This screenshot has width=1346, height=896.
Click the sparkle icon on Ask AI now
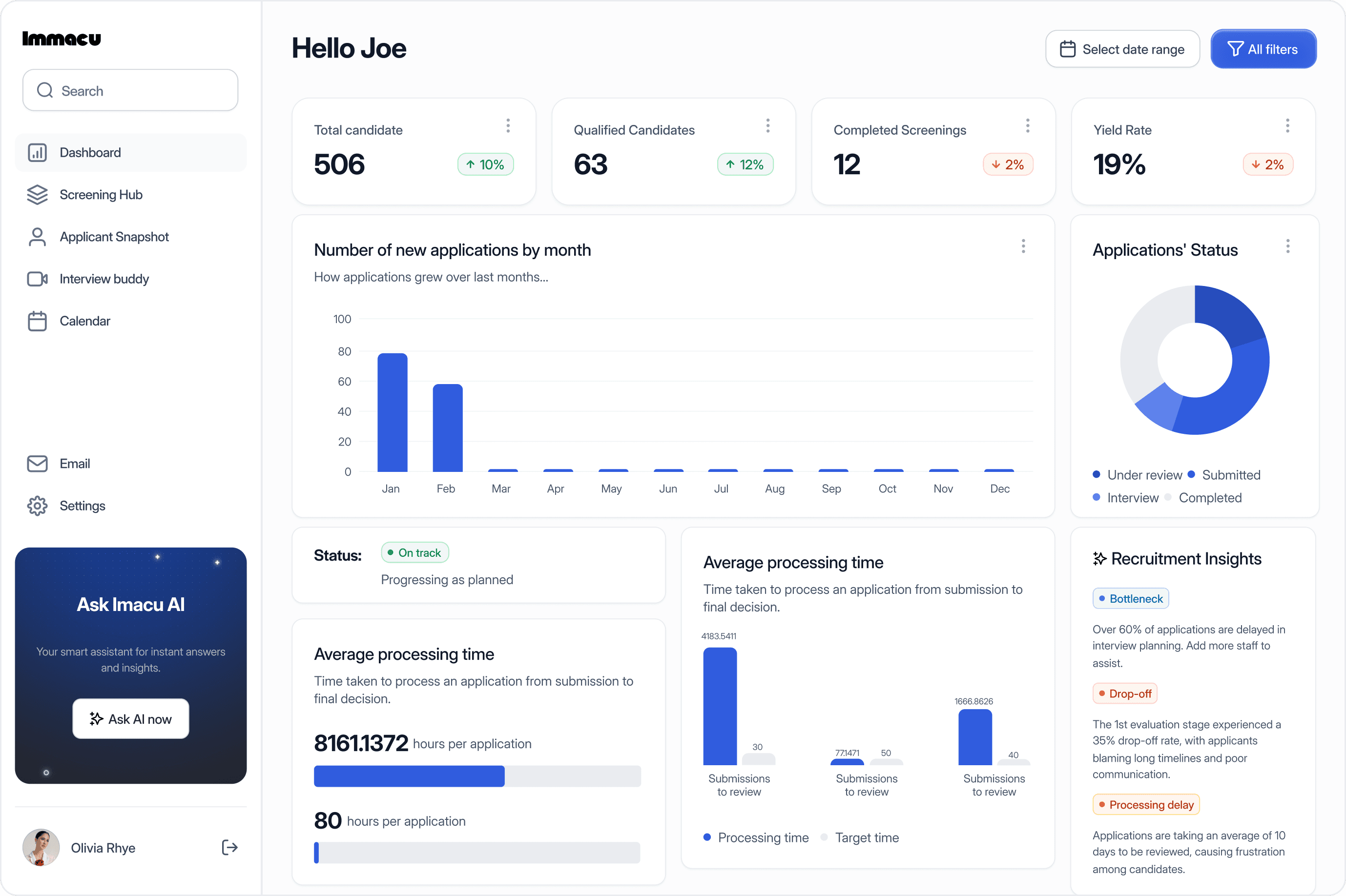click(x=96, y=719)
